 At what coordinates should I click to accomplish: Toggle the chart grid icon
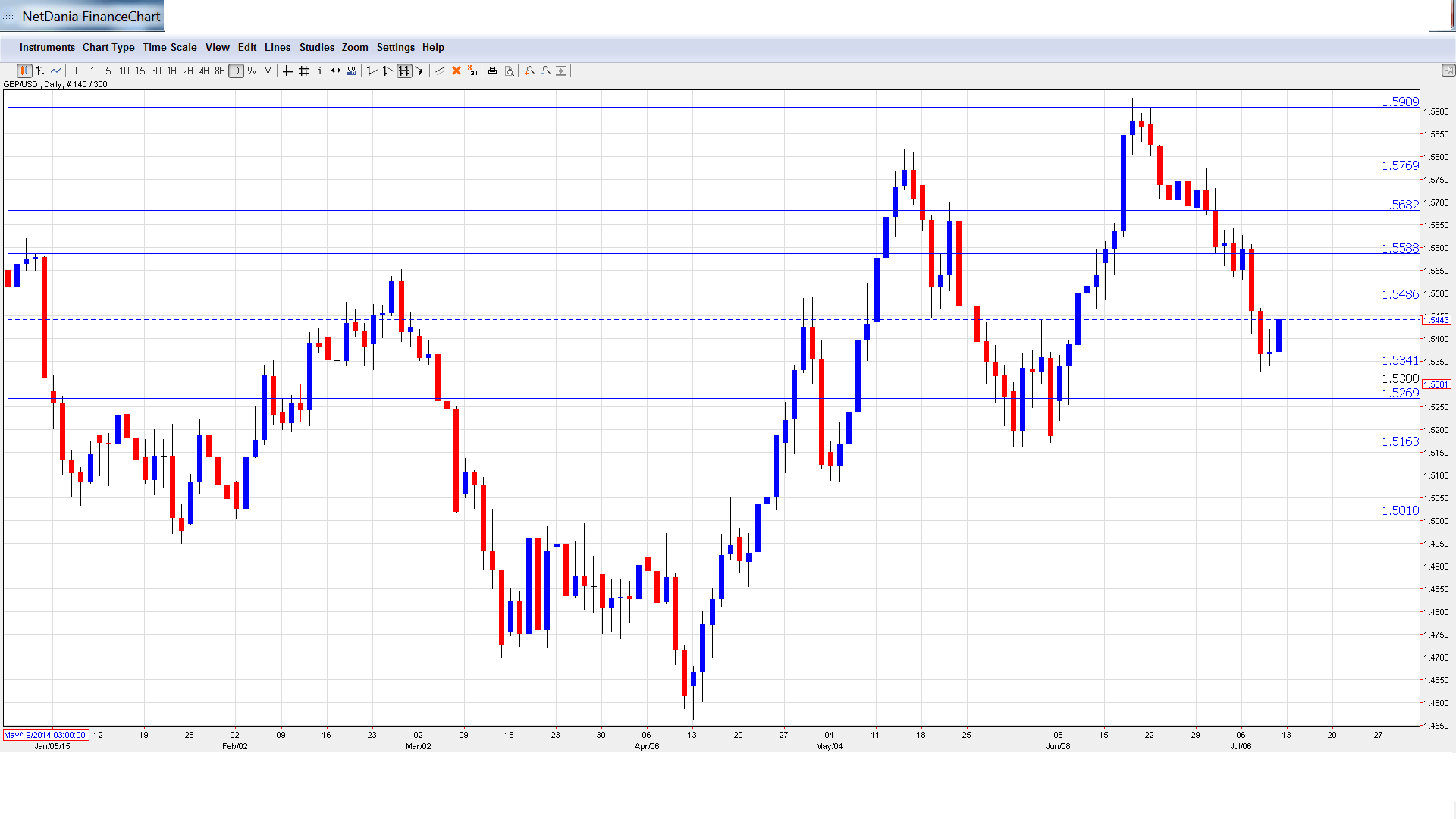coord(304,71)
